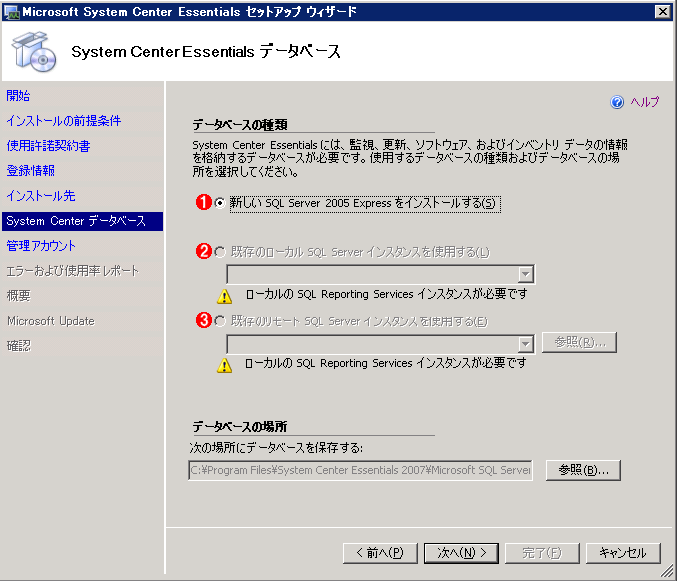
Task: Click the 完了(F) finish button
Action: click(542, 553)
